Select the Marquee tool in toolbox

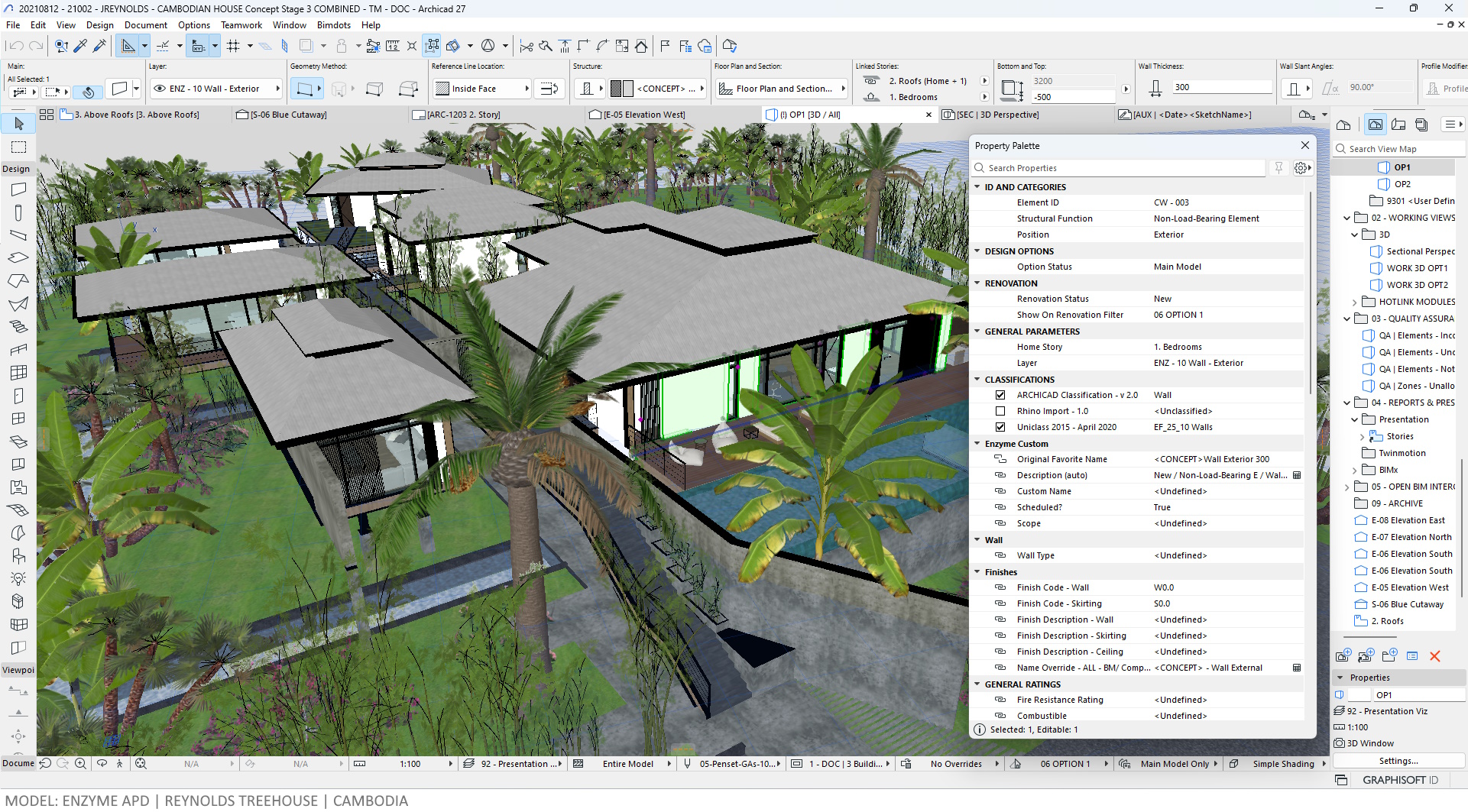[x=19, y=147]
